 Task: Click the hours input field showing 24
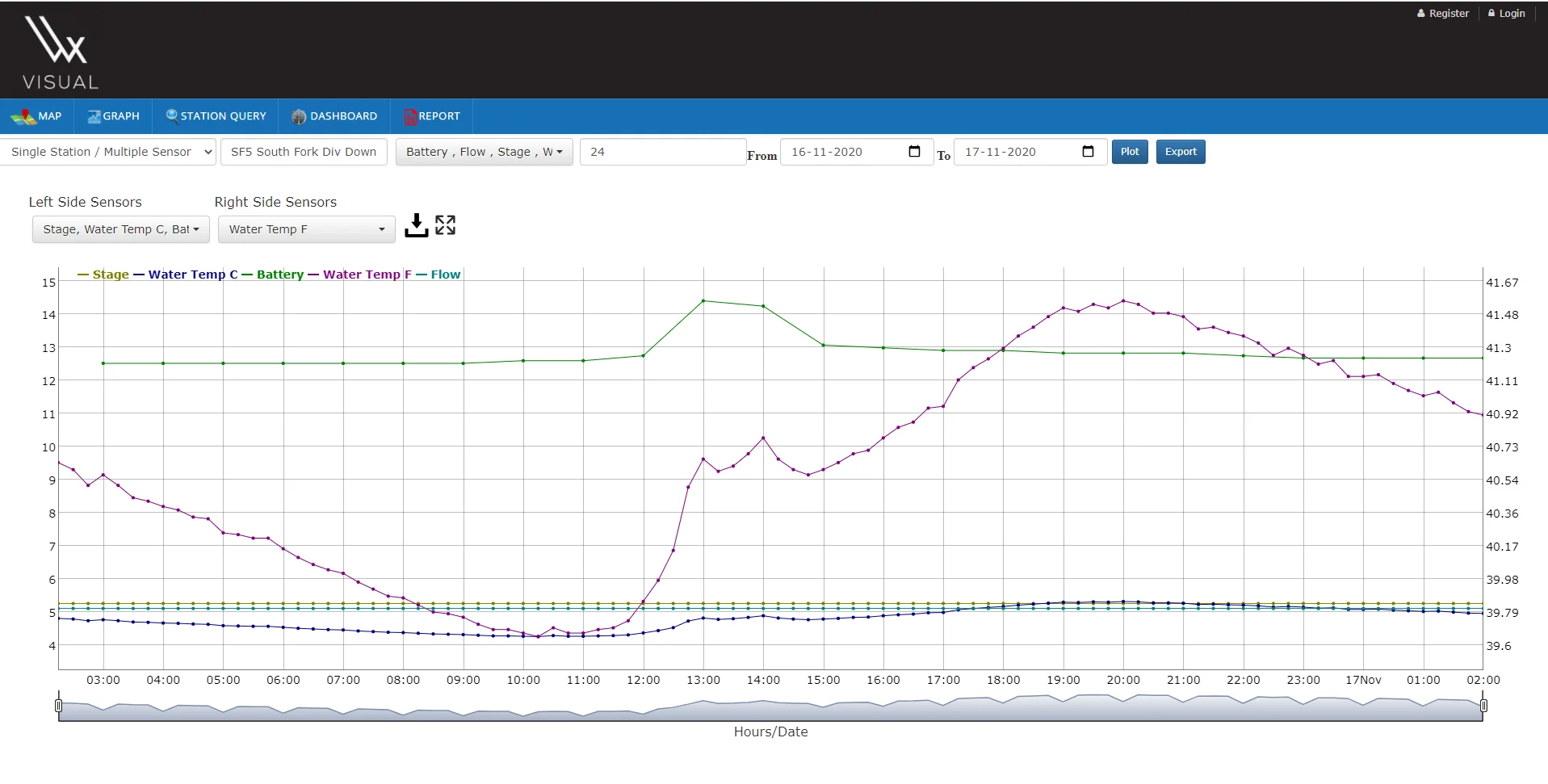click(663, 152)
